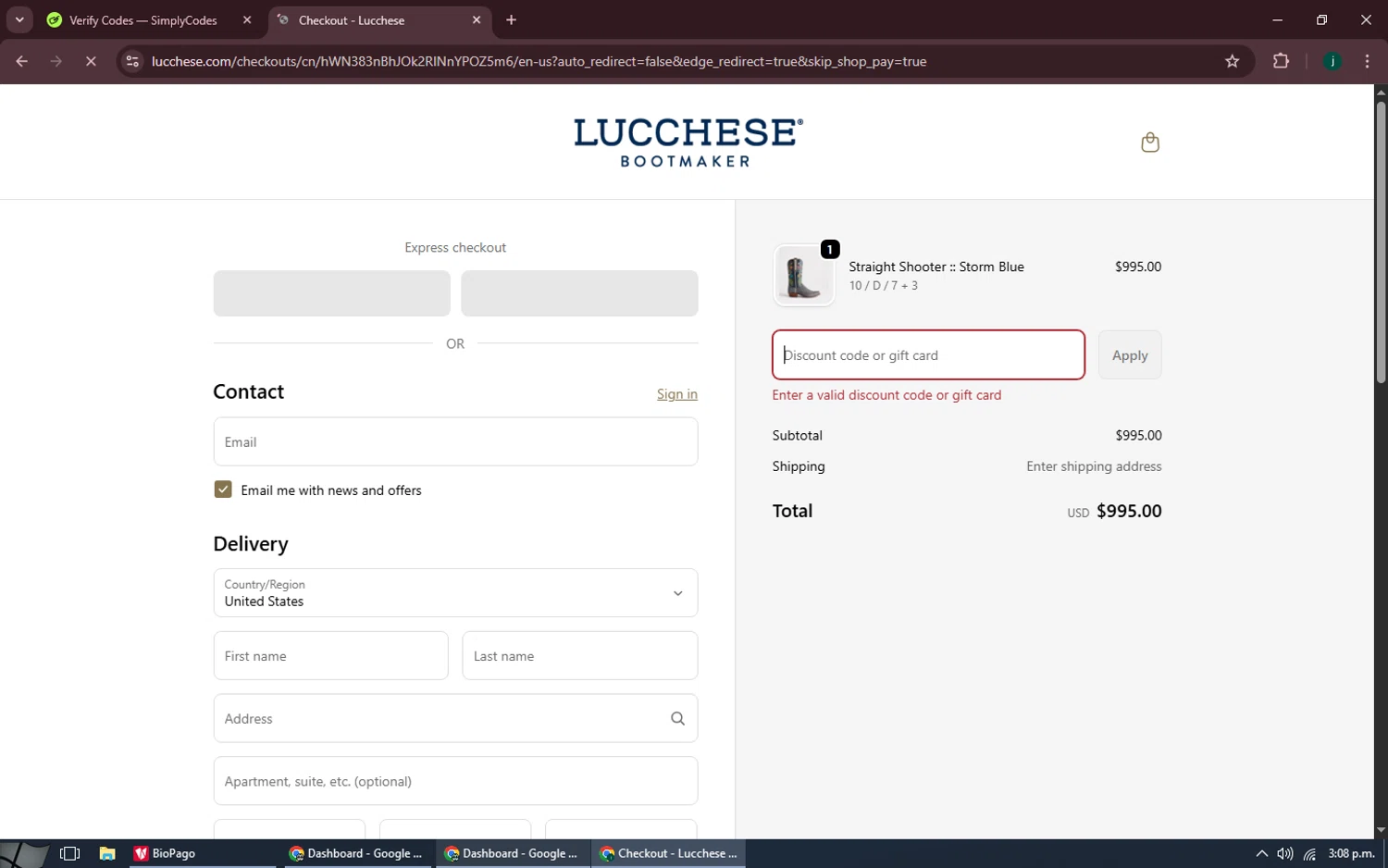The width and height of the screenshot is (1388, 868).
Task: Open File Explorer from taskbar
Action: tap(107, 853)
